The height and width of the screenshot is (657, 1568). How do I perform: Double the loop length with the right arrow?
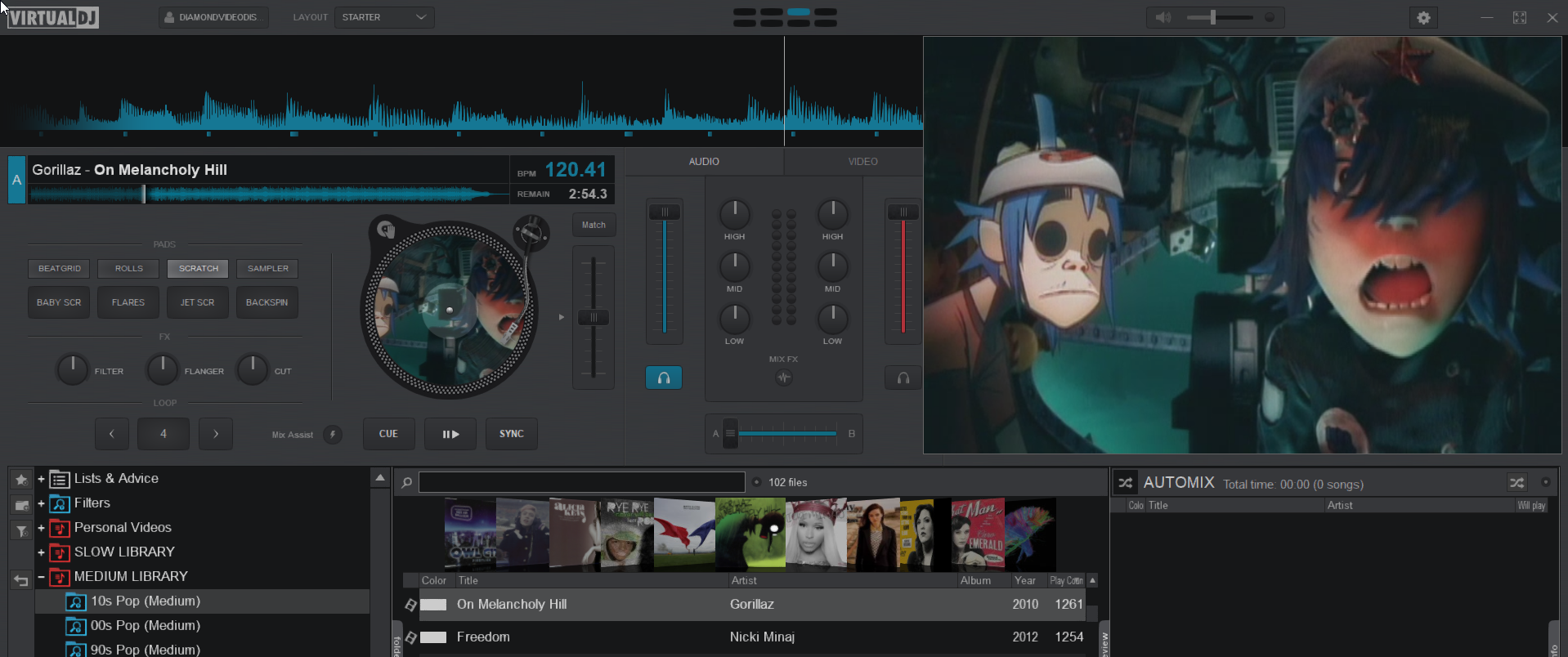tap(216, 434)
